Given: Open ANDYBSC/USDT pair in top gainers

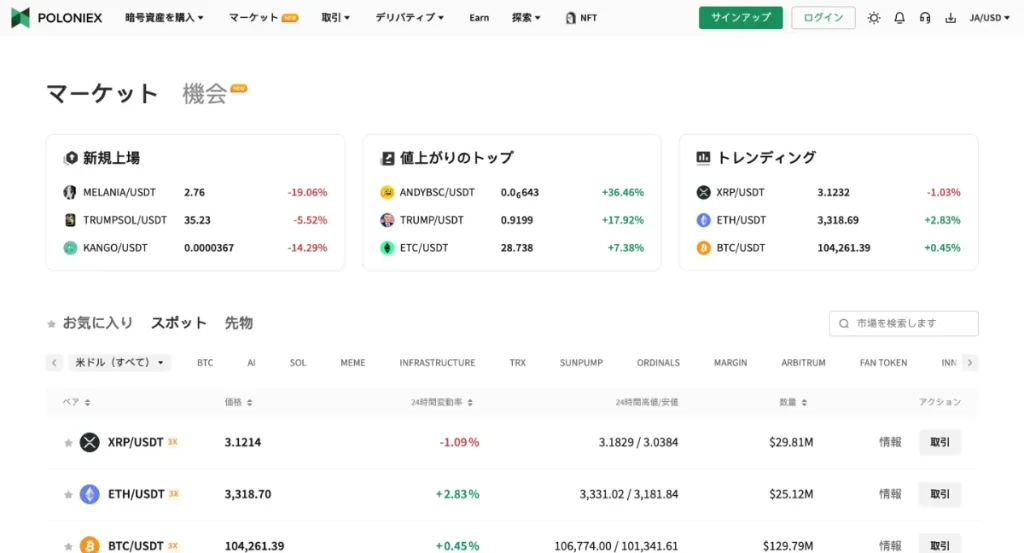Looking at the screenshot, I should click(x=437, y=192).
